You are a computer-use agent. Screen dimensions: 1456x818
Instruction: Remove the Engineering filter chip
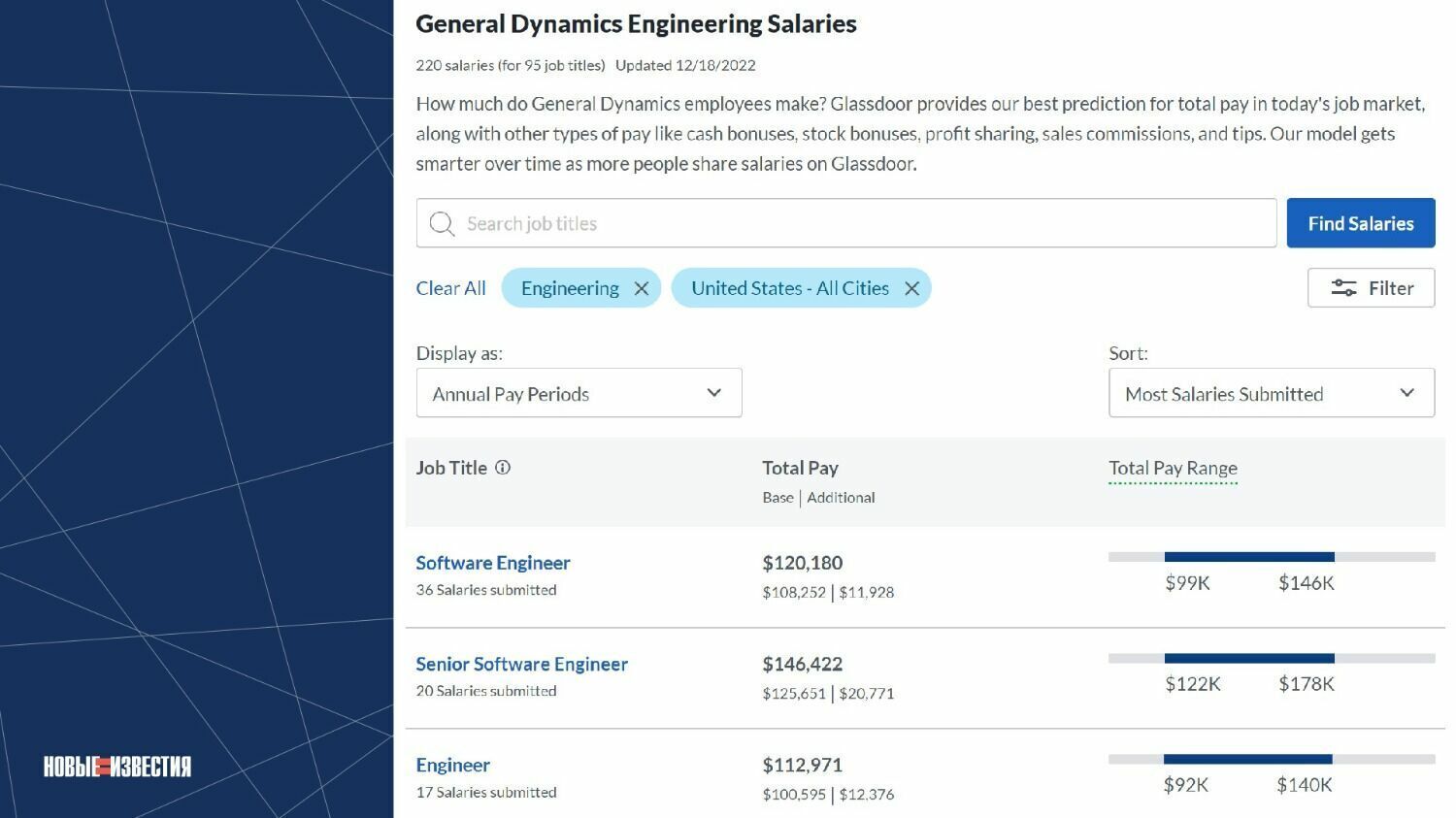[642, 289]
